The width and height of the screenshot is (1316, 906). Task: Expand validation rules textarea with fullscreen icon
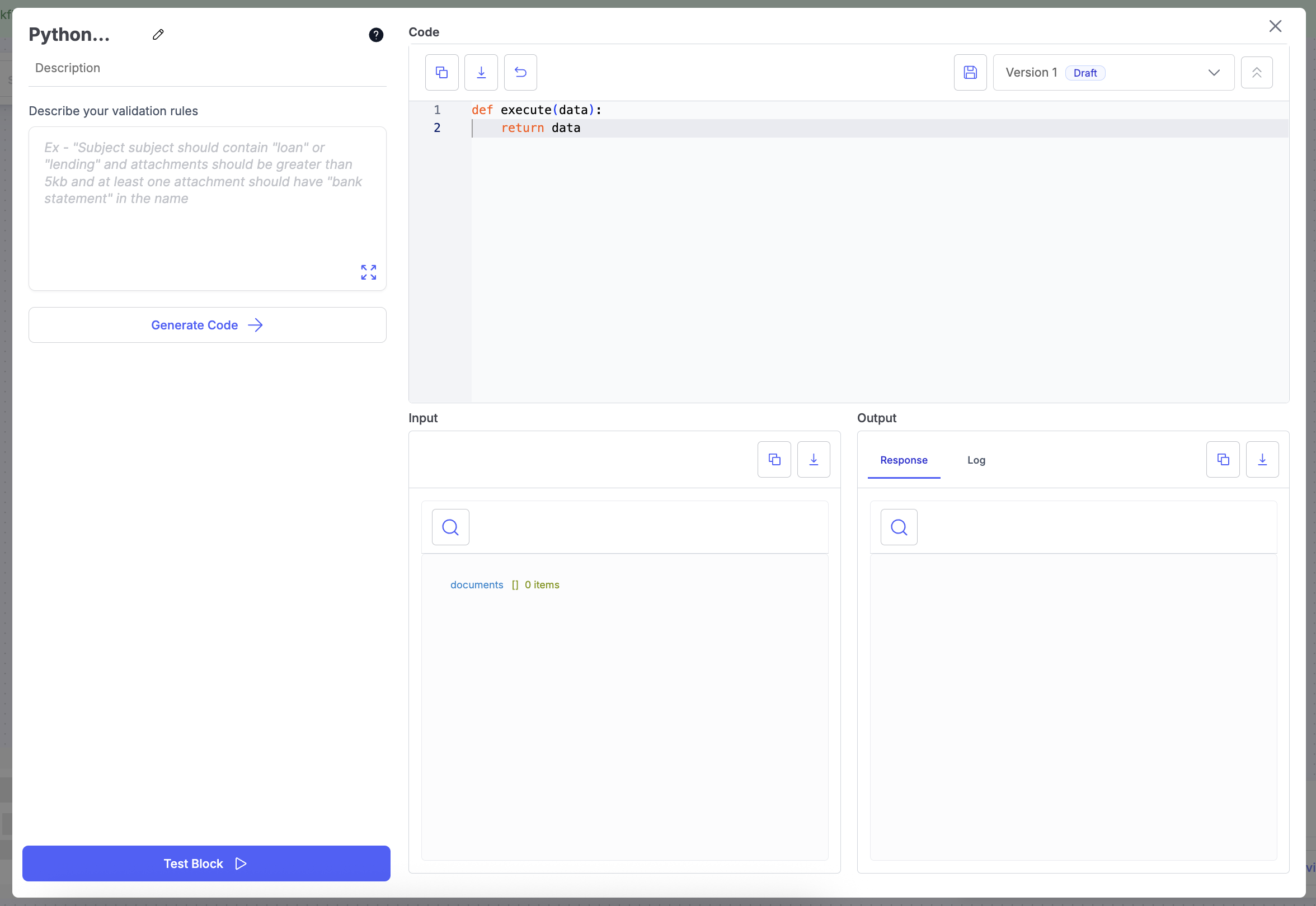(368, 272)
